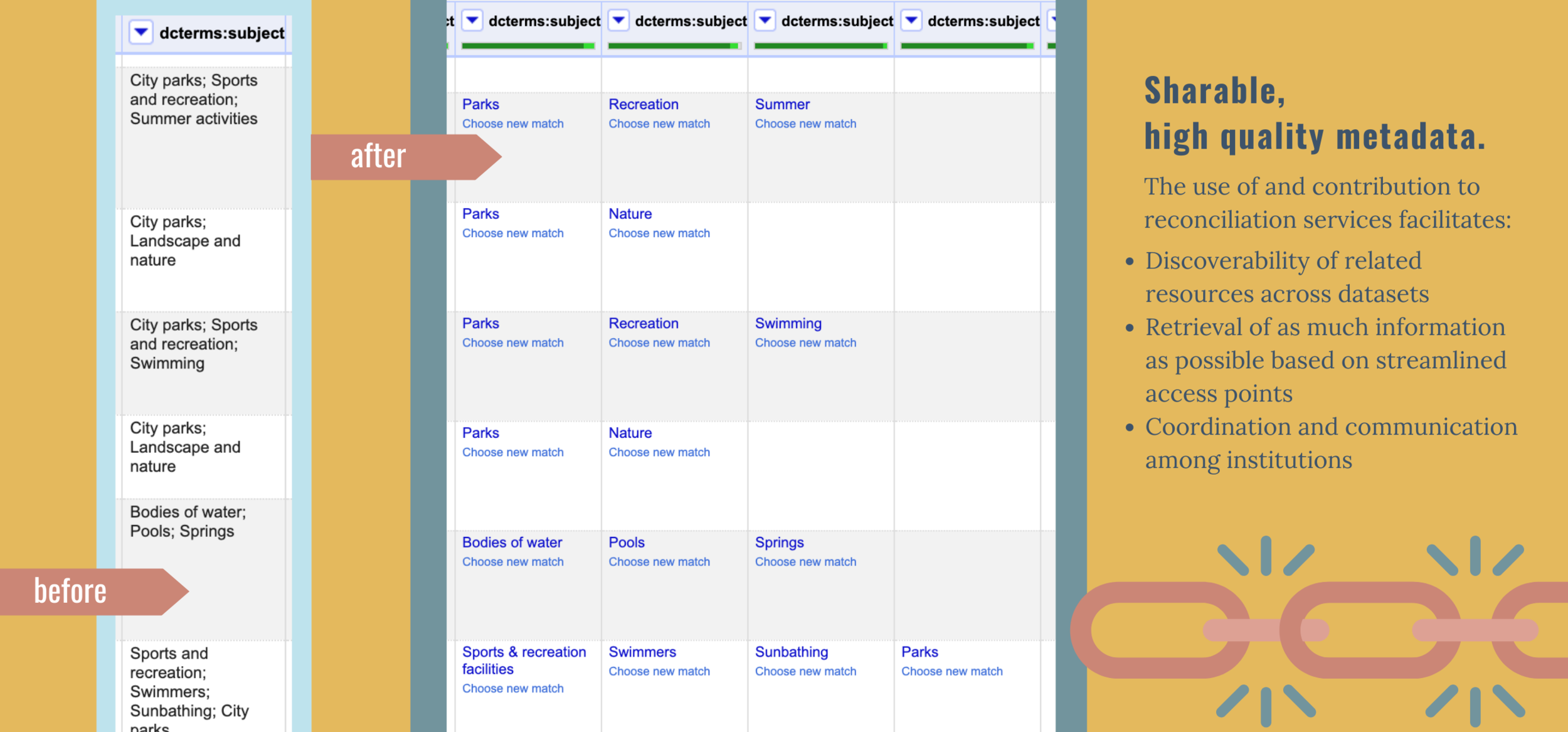Open dropdown arrow of second after-panel dcterms:subject column
1568x732 pixels.
click(x=618, y=21)
